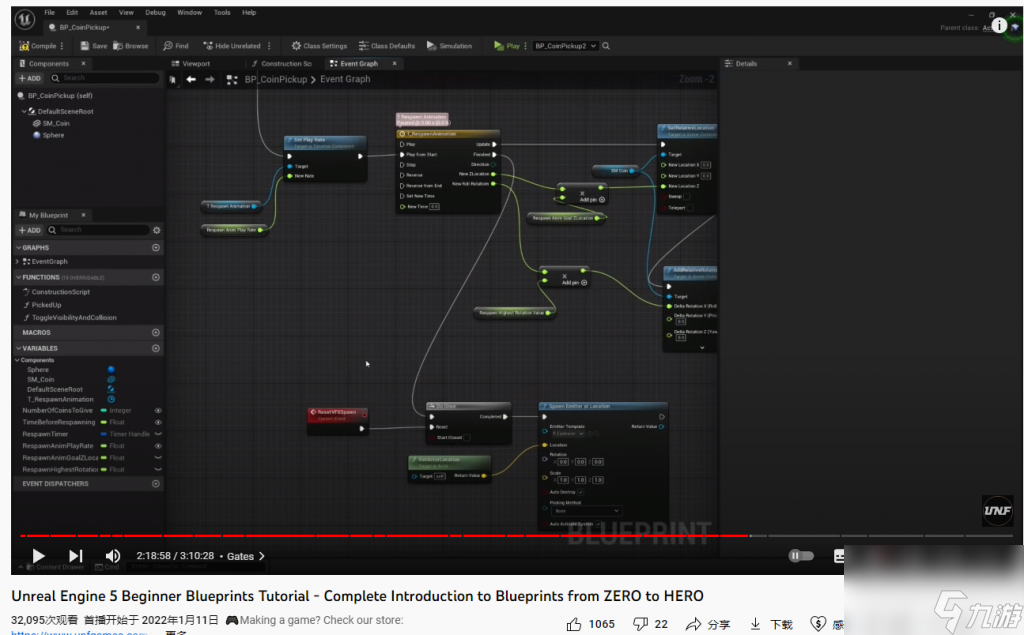Click the Gates chapter label
Screen dimensions: 1024x635
click(240, 557)
